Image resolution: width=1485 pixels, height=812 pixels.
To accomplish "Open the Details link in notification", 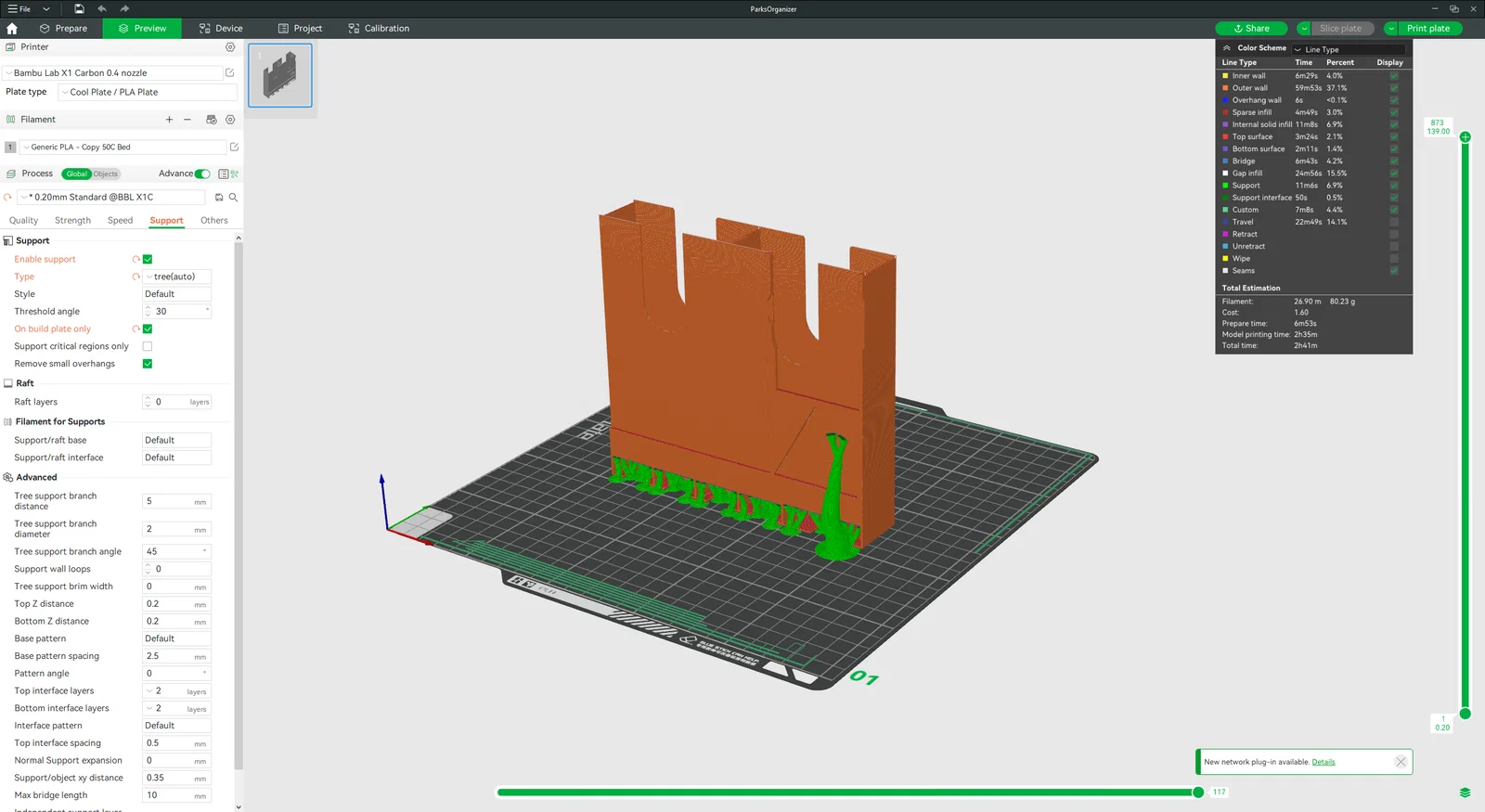I will [x=1324, y=762].
